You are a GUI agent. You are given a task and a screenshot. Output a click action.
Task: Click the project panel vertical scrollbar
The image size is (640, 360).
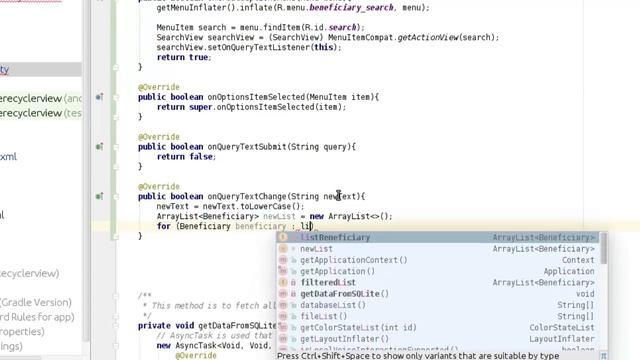tap(86, 171)
